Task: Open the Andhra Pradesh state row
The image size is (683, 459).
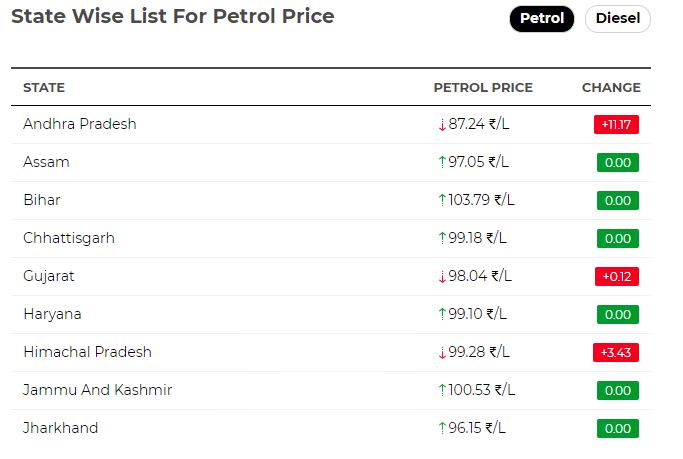Action: (x=331, y=125)
